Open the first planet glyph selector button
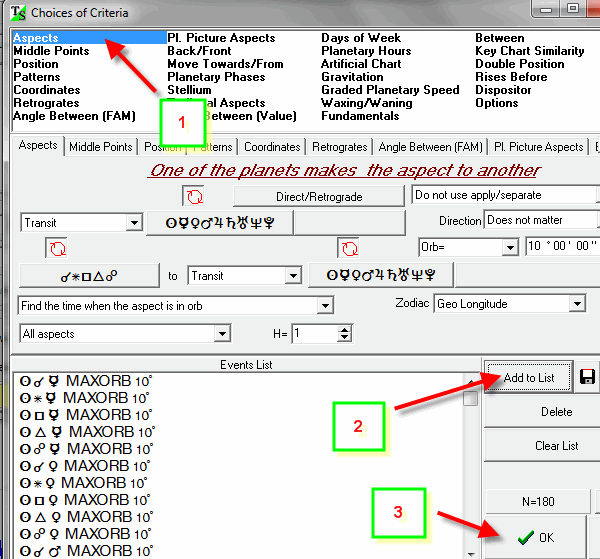Viewport: 600px width, 559px height. pyautogui.click(x=218, y=223)
